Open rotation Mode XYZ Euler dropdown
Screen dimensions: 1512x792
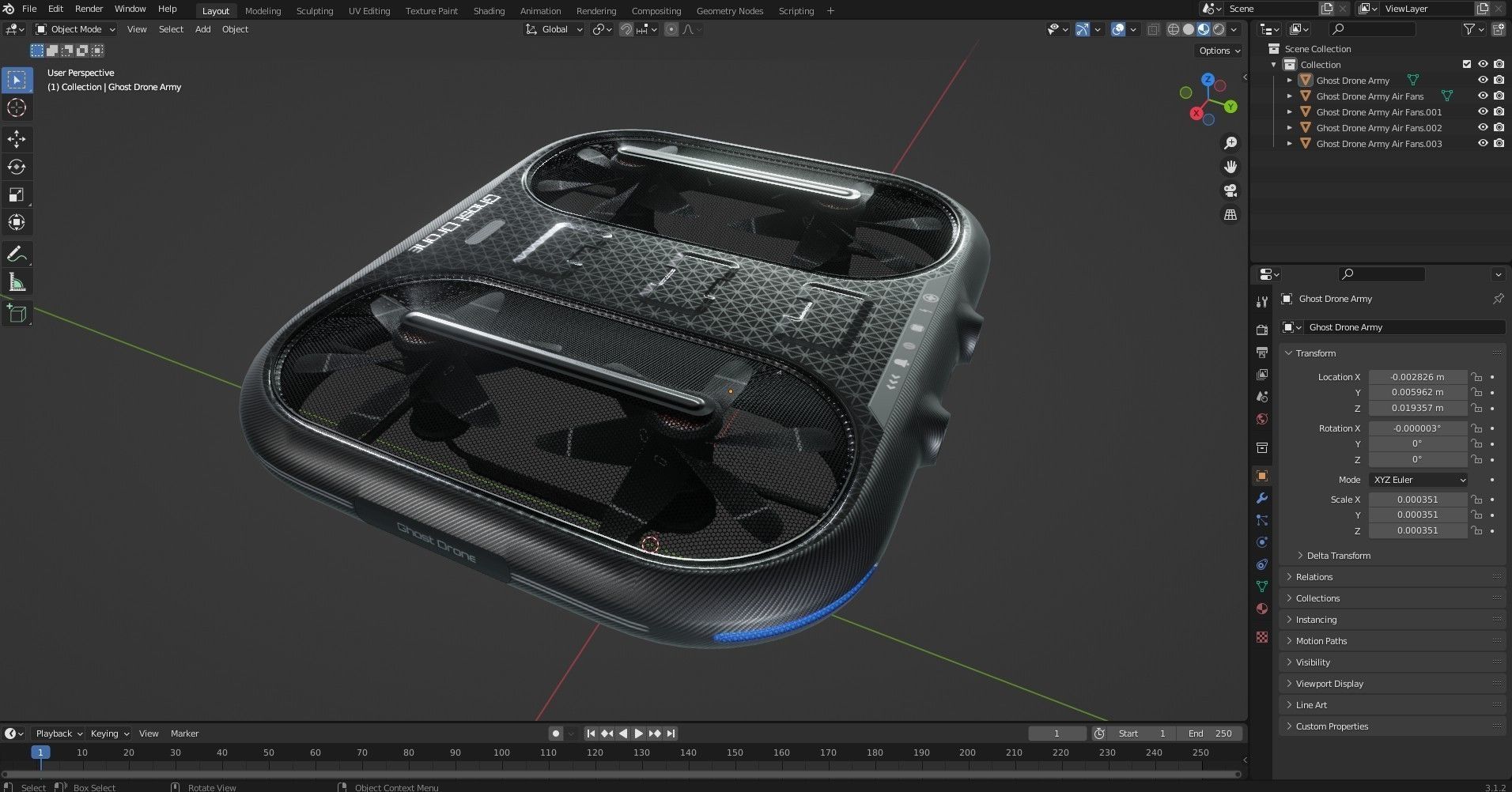click(x=1419, y=480)
